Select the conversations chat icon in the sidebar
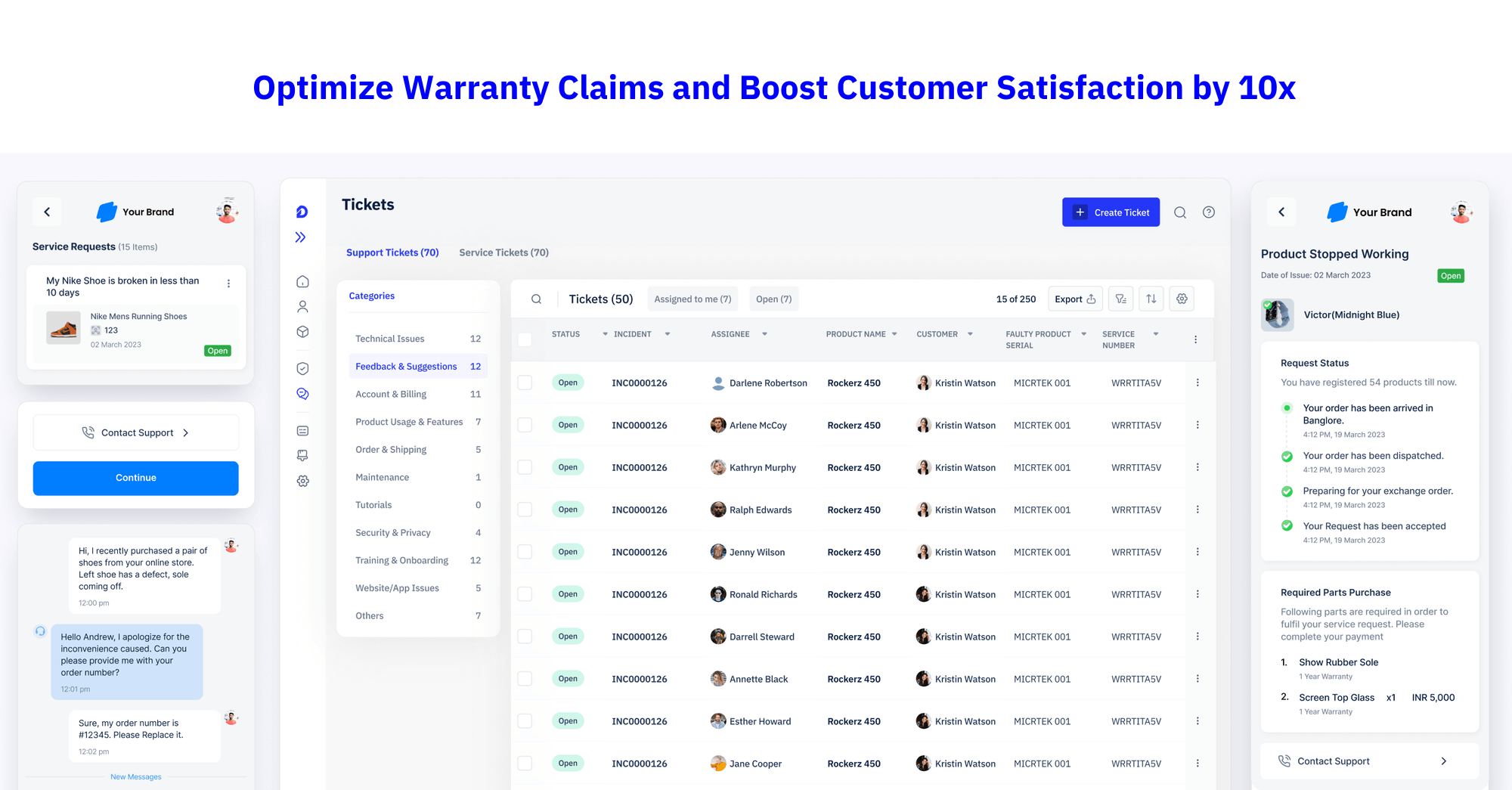 pyautogui.click(x=302, y=393)
